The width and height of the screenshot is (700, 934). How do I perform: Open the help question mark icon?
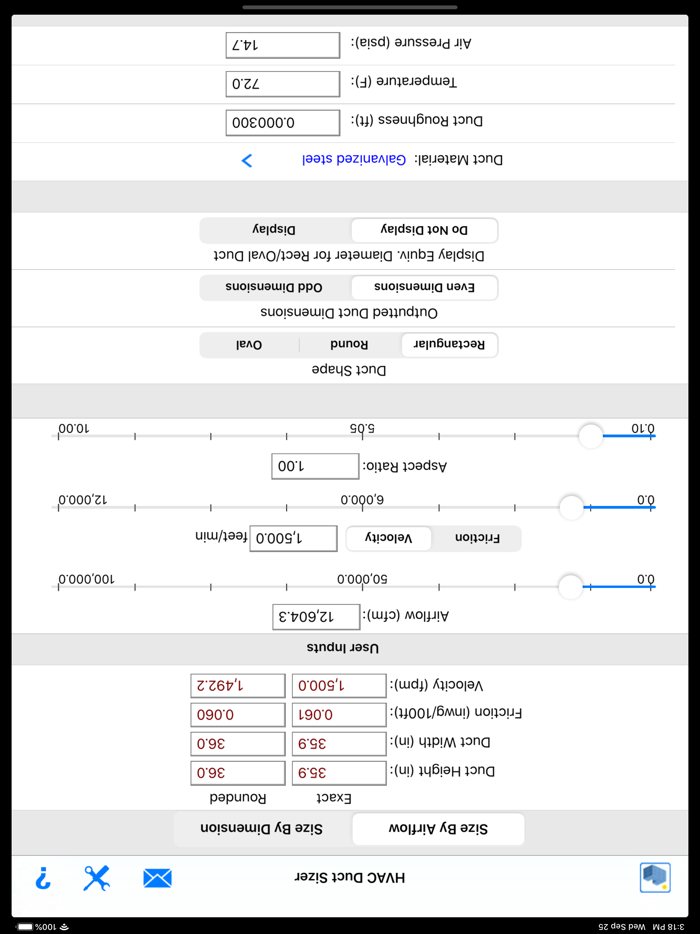[43, 878]
